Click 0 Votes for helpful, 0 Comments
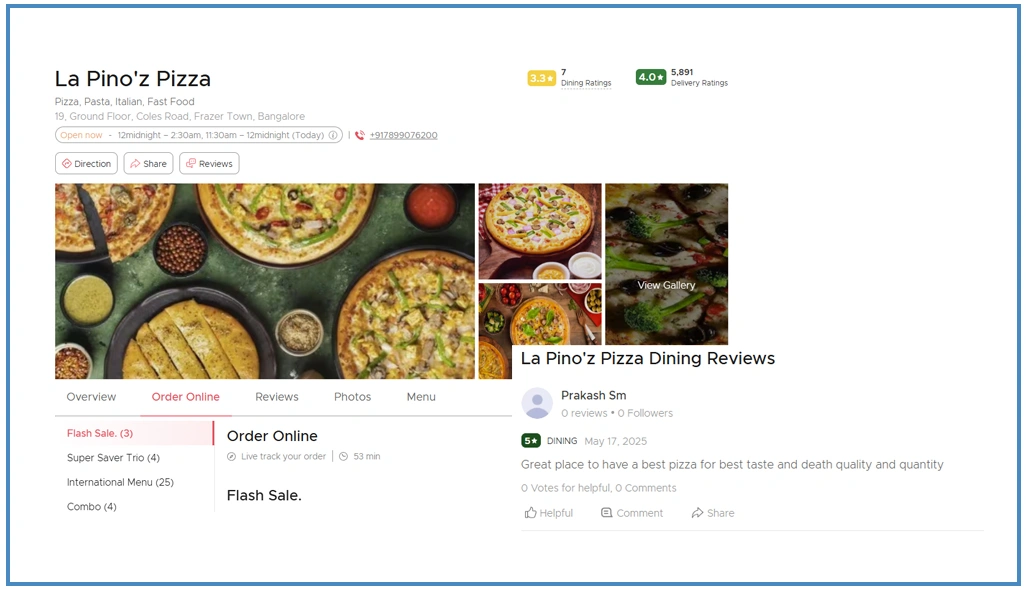Screen dimensions: 1026x589 [599, 488]
